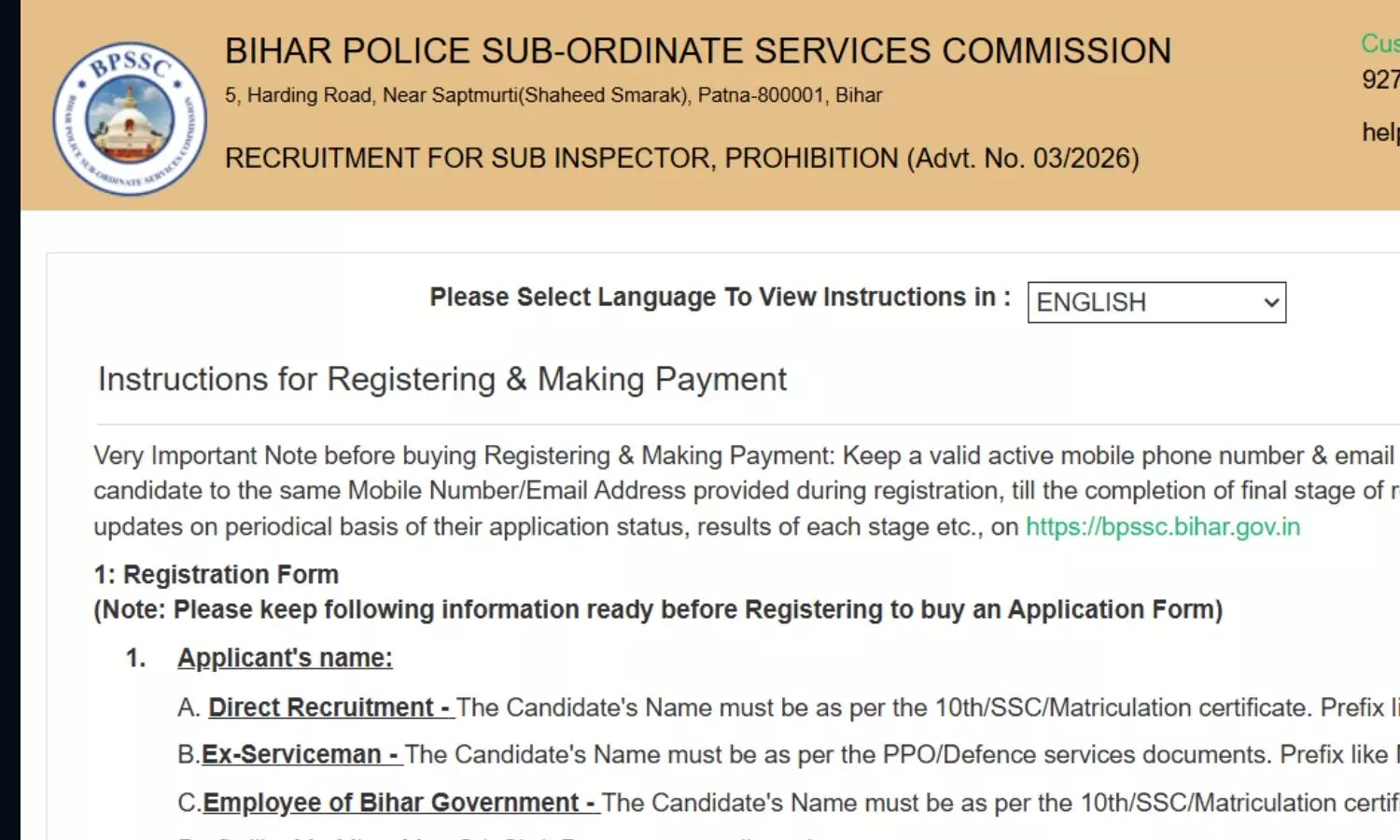Click the underlined Direct Recruitment label
Viewport: 1400px width, 840px height.
329,707
